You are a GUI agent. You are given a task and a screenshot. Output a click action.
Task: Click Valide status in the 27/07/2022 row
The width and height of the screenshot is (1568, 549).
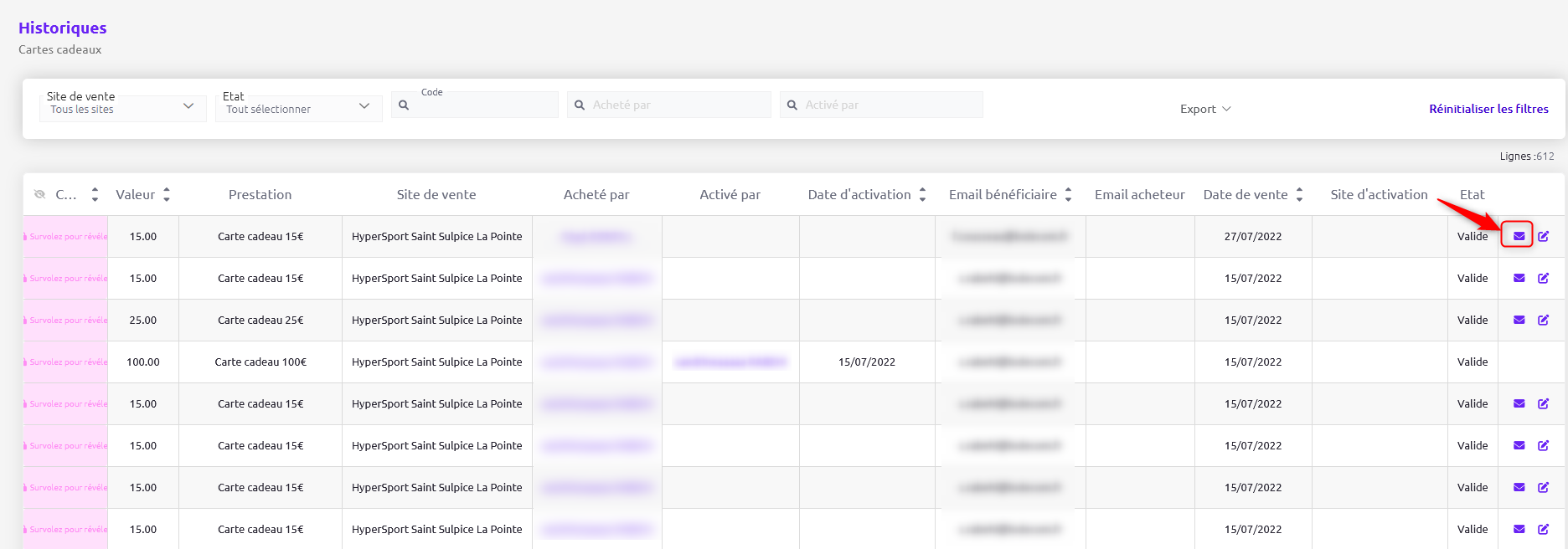[x=1473, y=236]
